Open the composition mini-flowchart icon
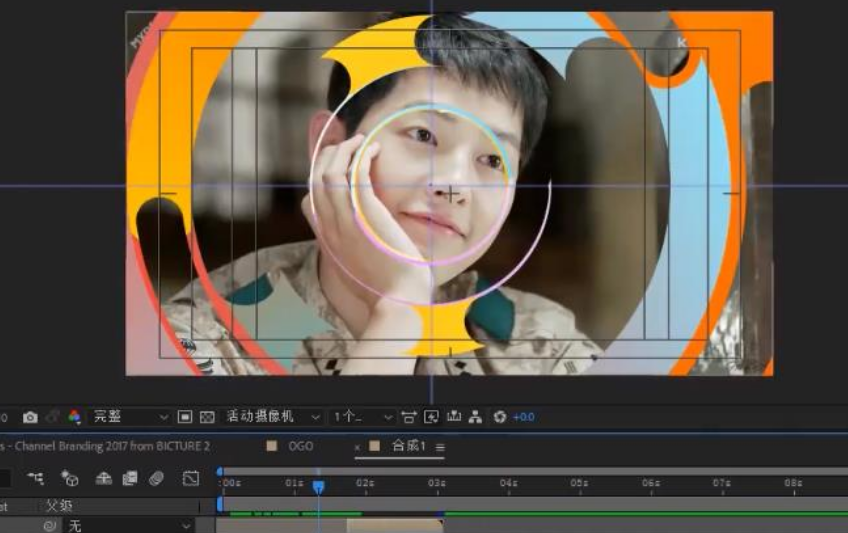 click(x=36, y=478)
